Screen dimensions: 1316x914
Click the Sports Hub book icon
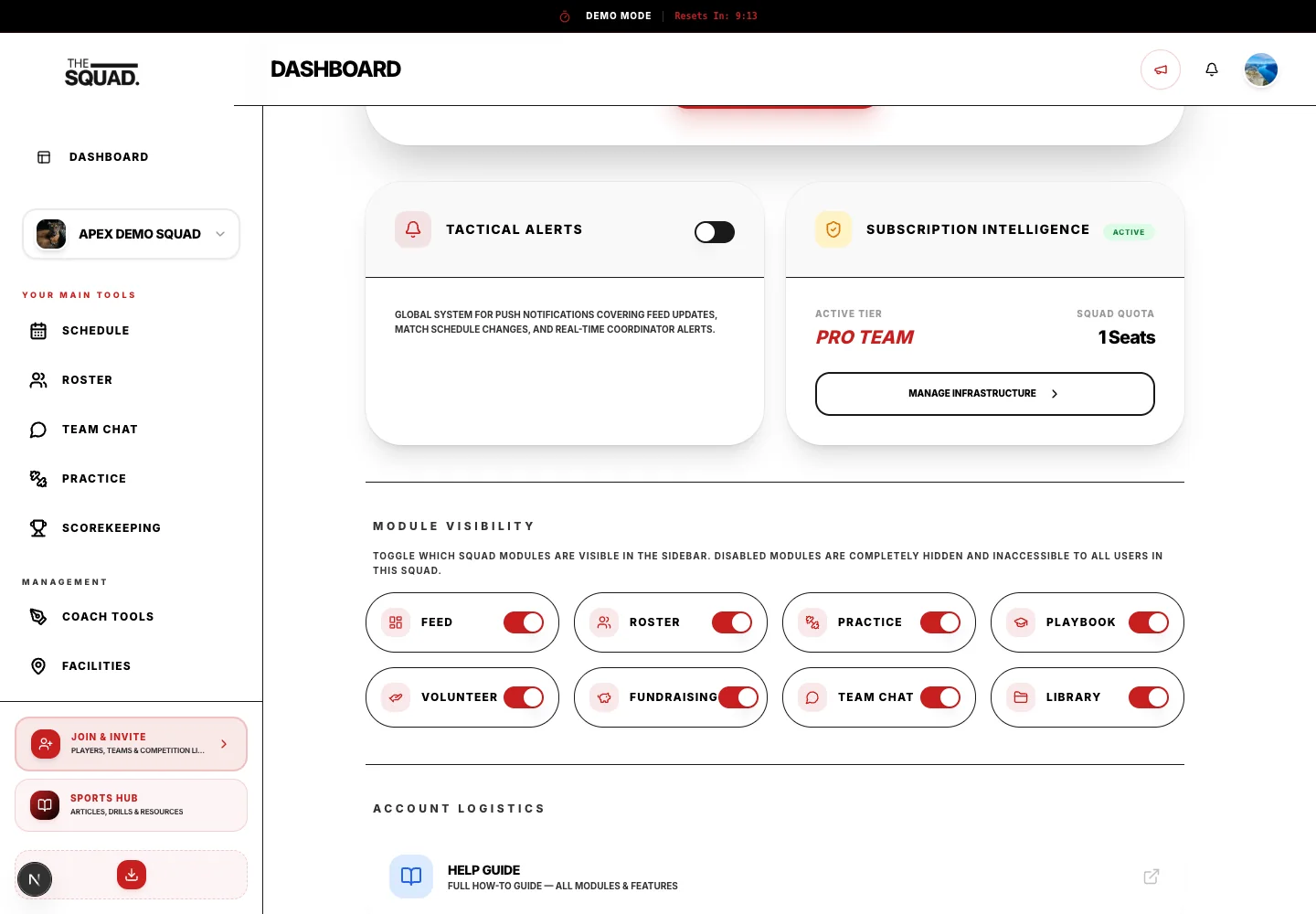[45, 805]
